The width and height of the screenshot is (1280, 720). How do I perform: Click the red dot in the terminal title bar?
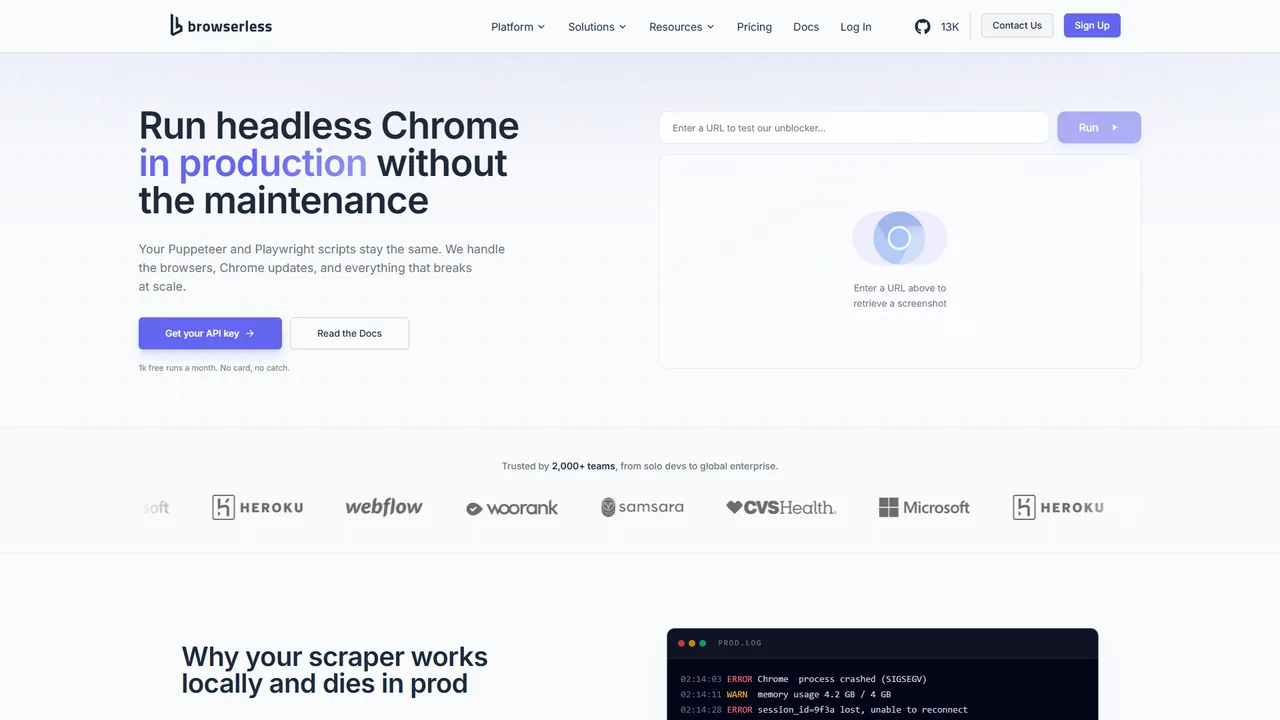(682, 643)
